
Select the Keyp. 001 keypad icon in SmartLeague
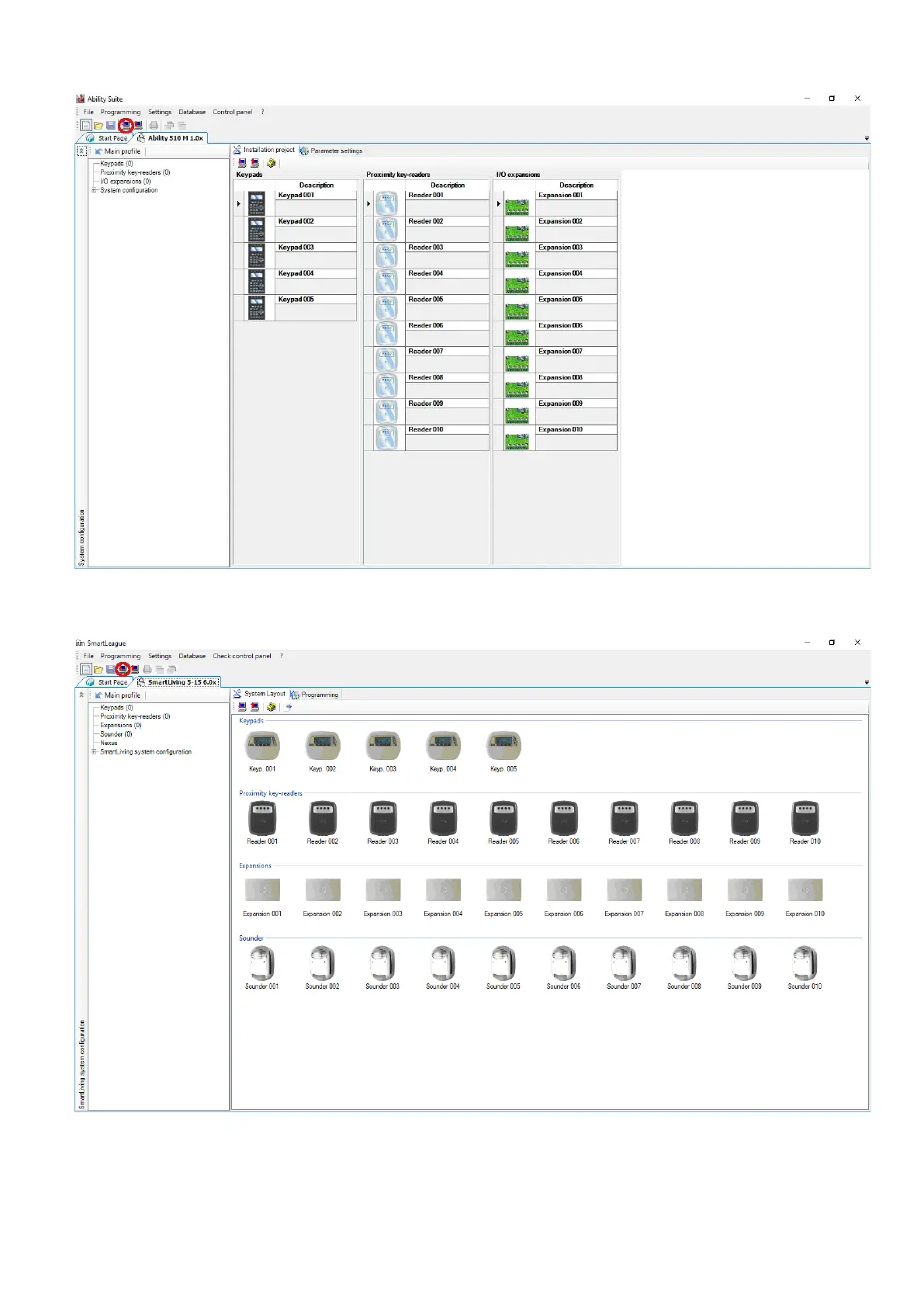pos(262,747)
